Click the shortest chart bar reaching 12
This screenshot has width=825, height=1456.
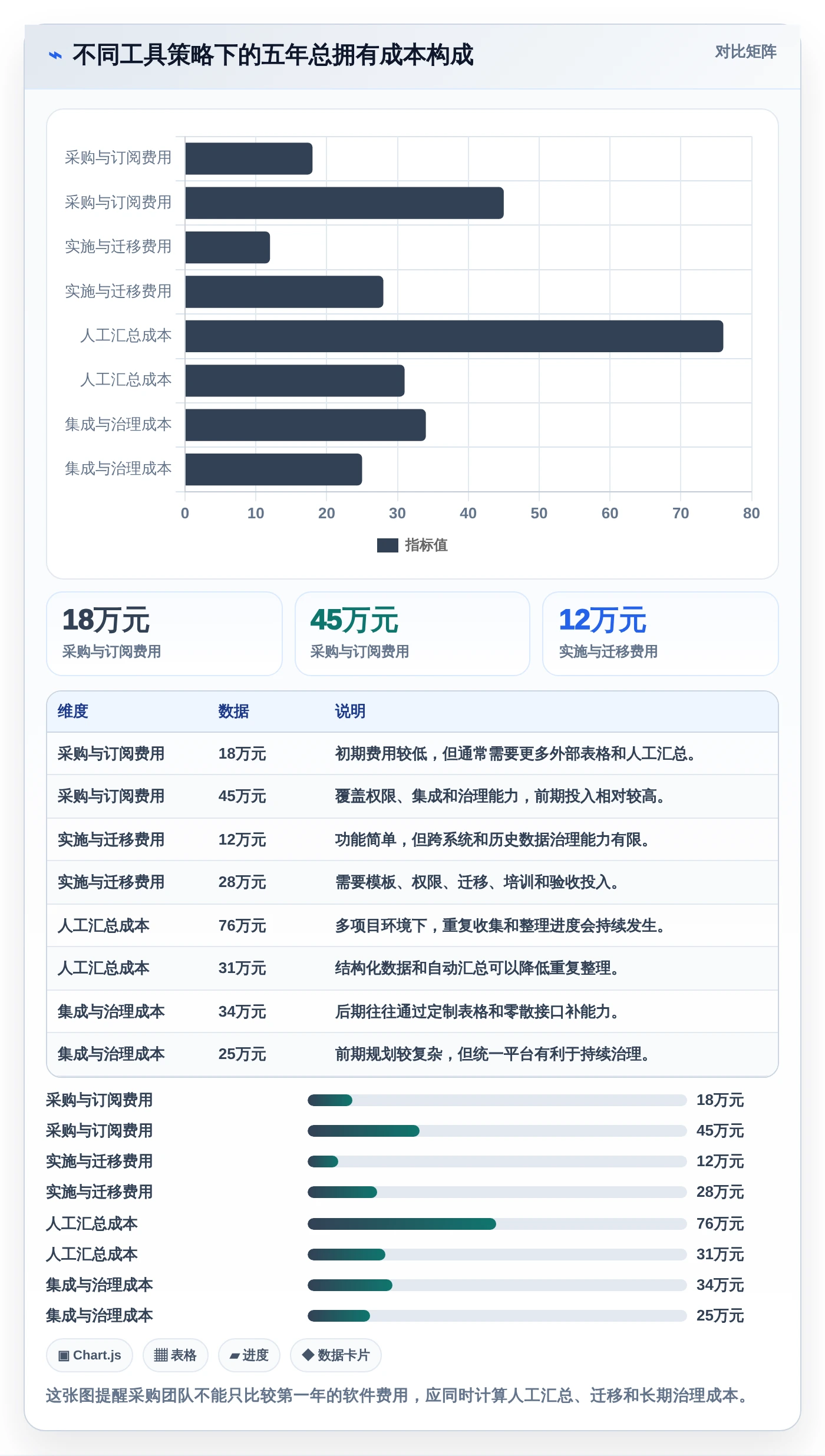click(227, 247)
